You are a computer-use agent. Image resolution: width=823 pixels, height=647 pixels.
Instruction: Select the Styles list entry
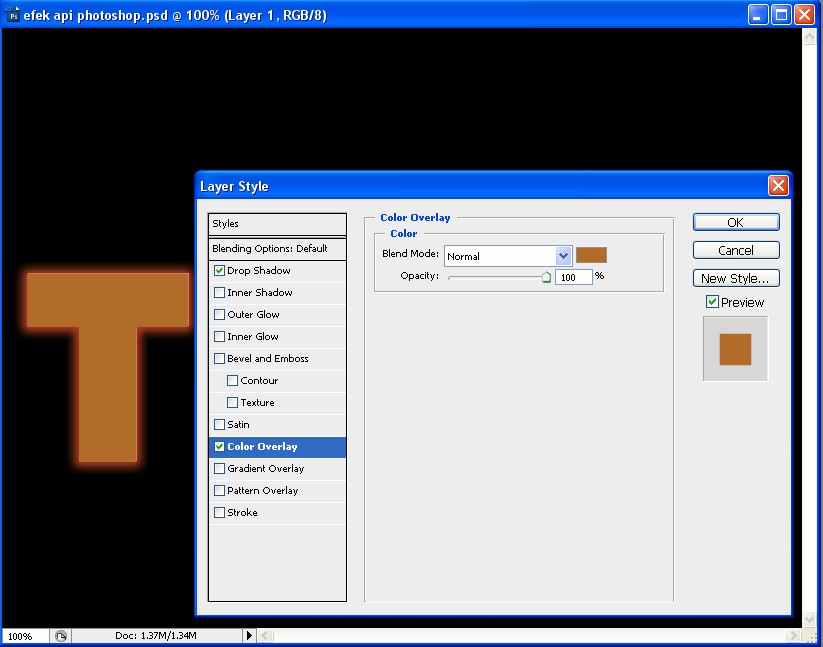click(x=277, y=224)
